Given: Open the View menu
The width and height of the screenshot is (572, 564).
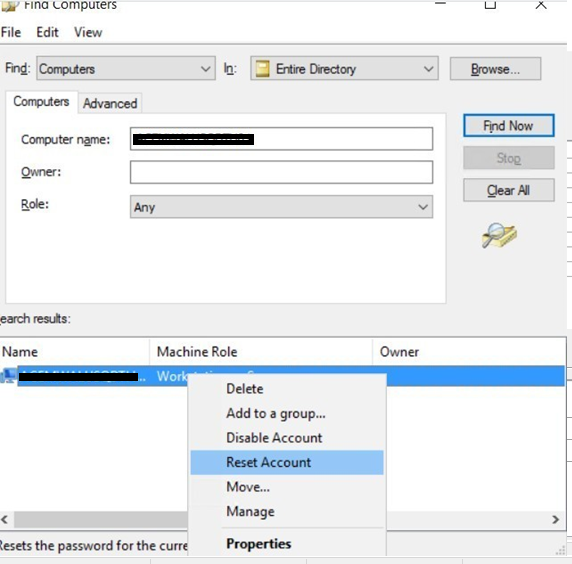Looking at the screenshot, I should click(88, 32).
